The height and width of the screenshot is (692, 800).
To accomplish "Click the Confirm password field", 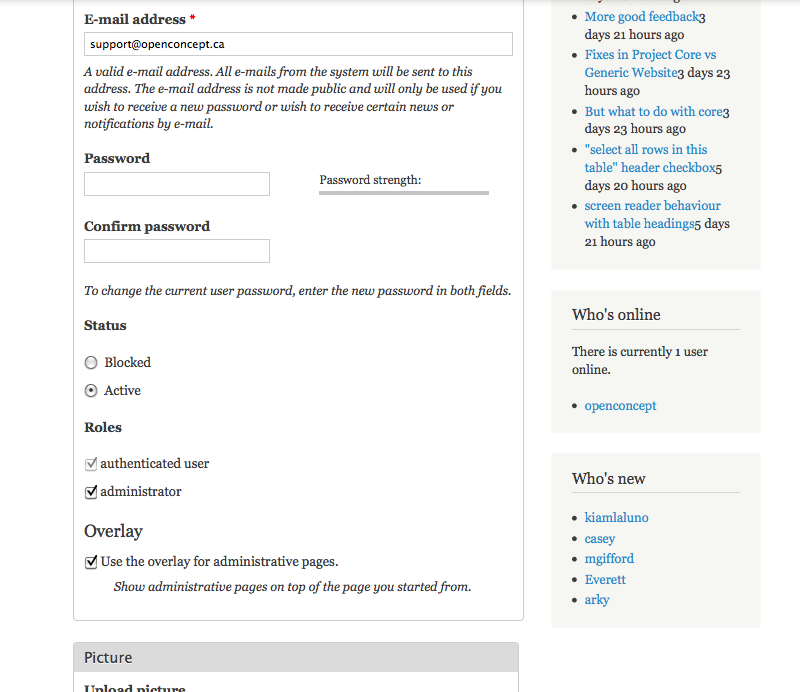I will pyautogui.click(x=177, y=251).
